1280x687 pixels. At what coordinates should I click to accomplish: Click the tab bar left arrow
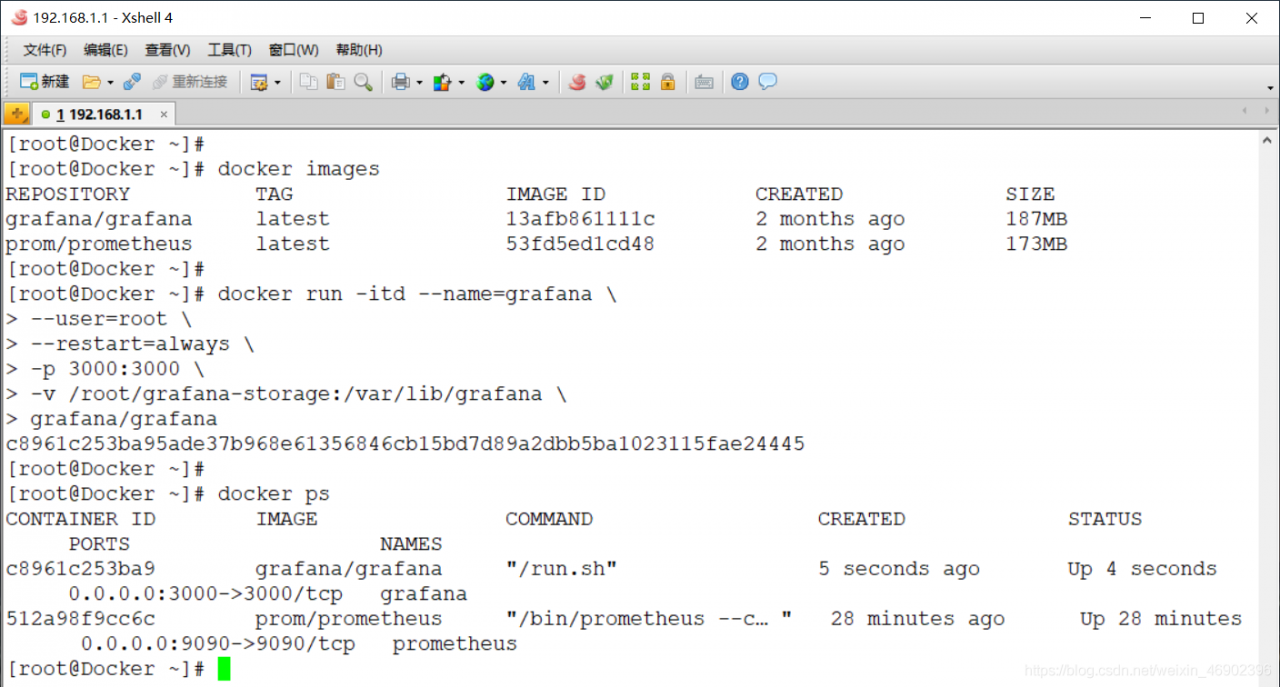pyautogui.click(x=1244, y=112)
